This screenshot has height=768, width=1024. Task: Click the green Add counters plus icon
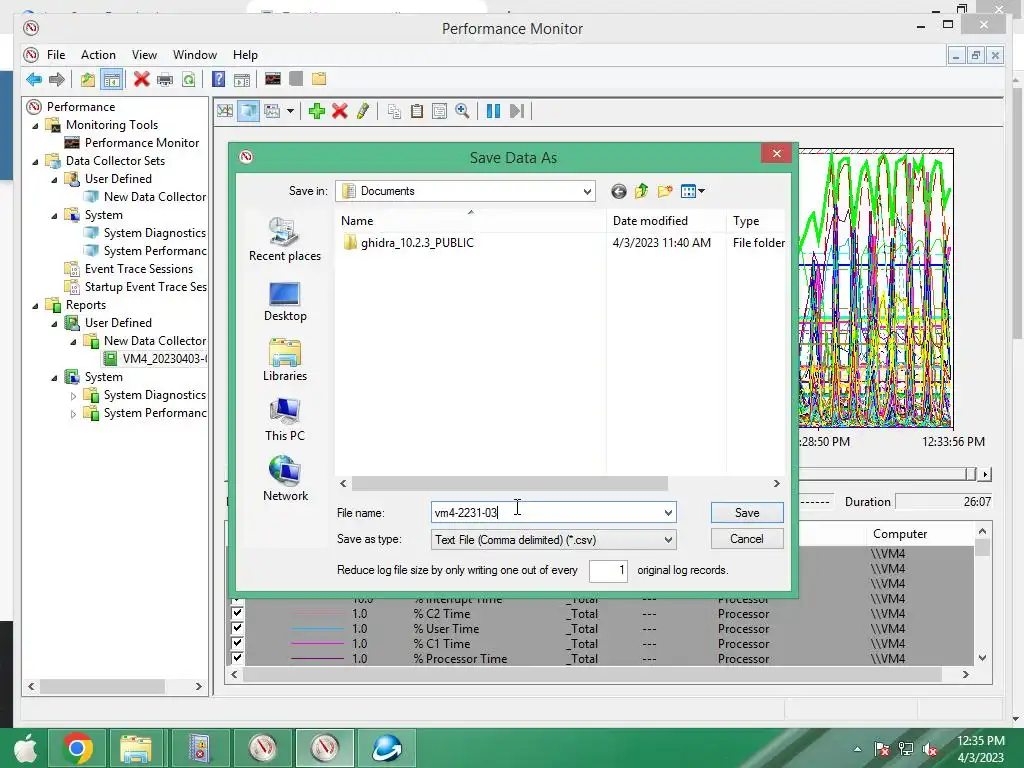[317, 111]
